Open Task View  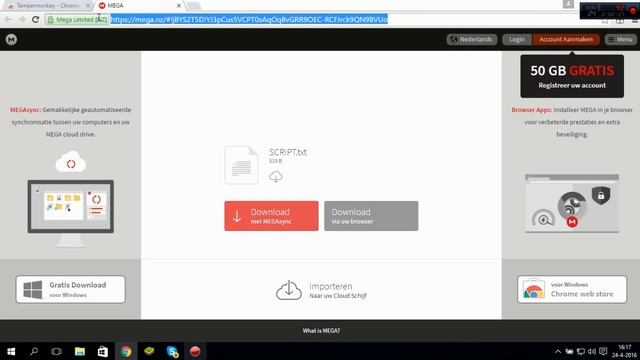[x=56, y=351]
